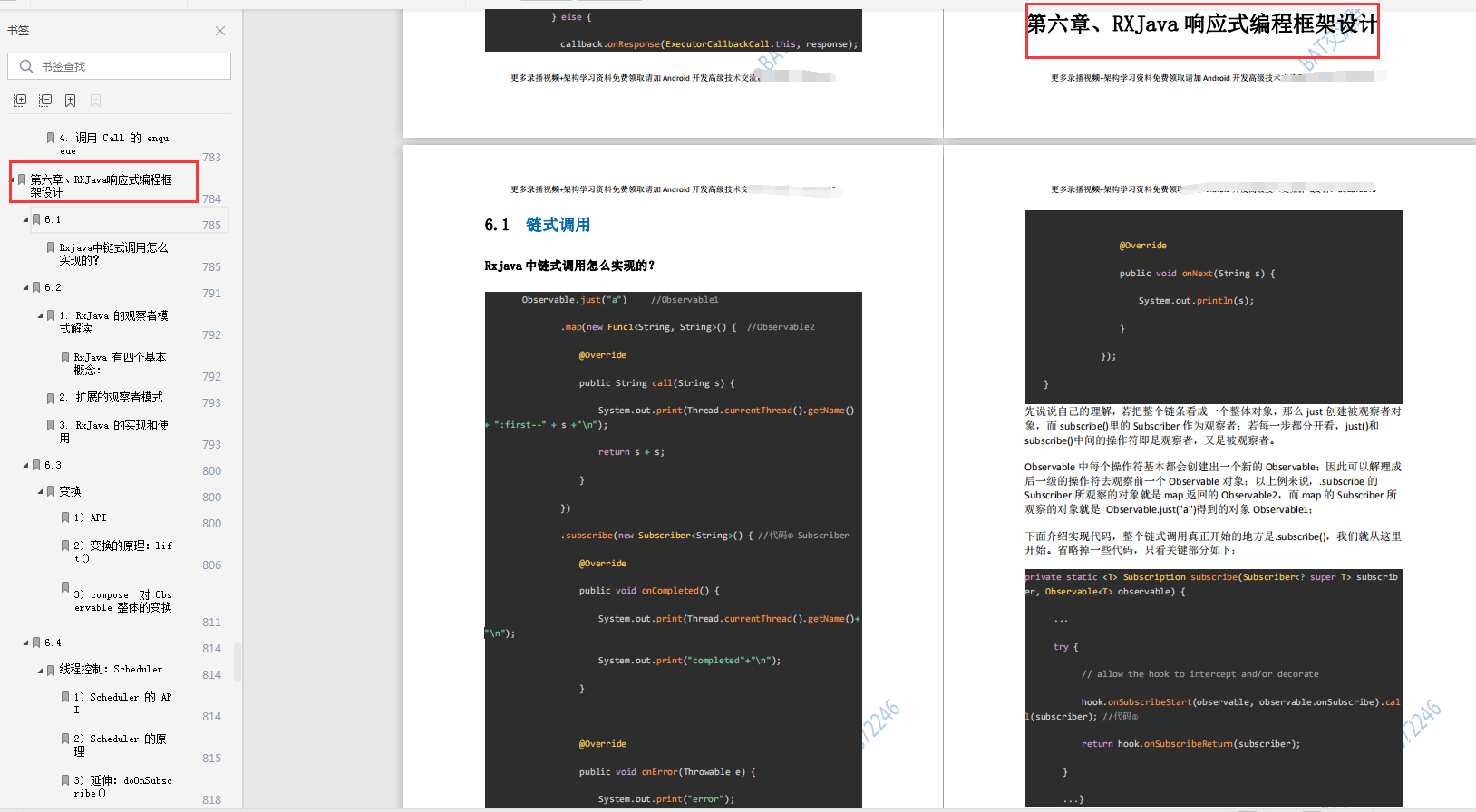1476x812 pixels.
Task: Add a new bookmark using the toolbar icon
Action: pos(70,101)
